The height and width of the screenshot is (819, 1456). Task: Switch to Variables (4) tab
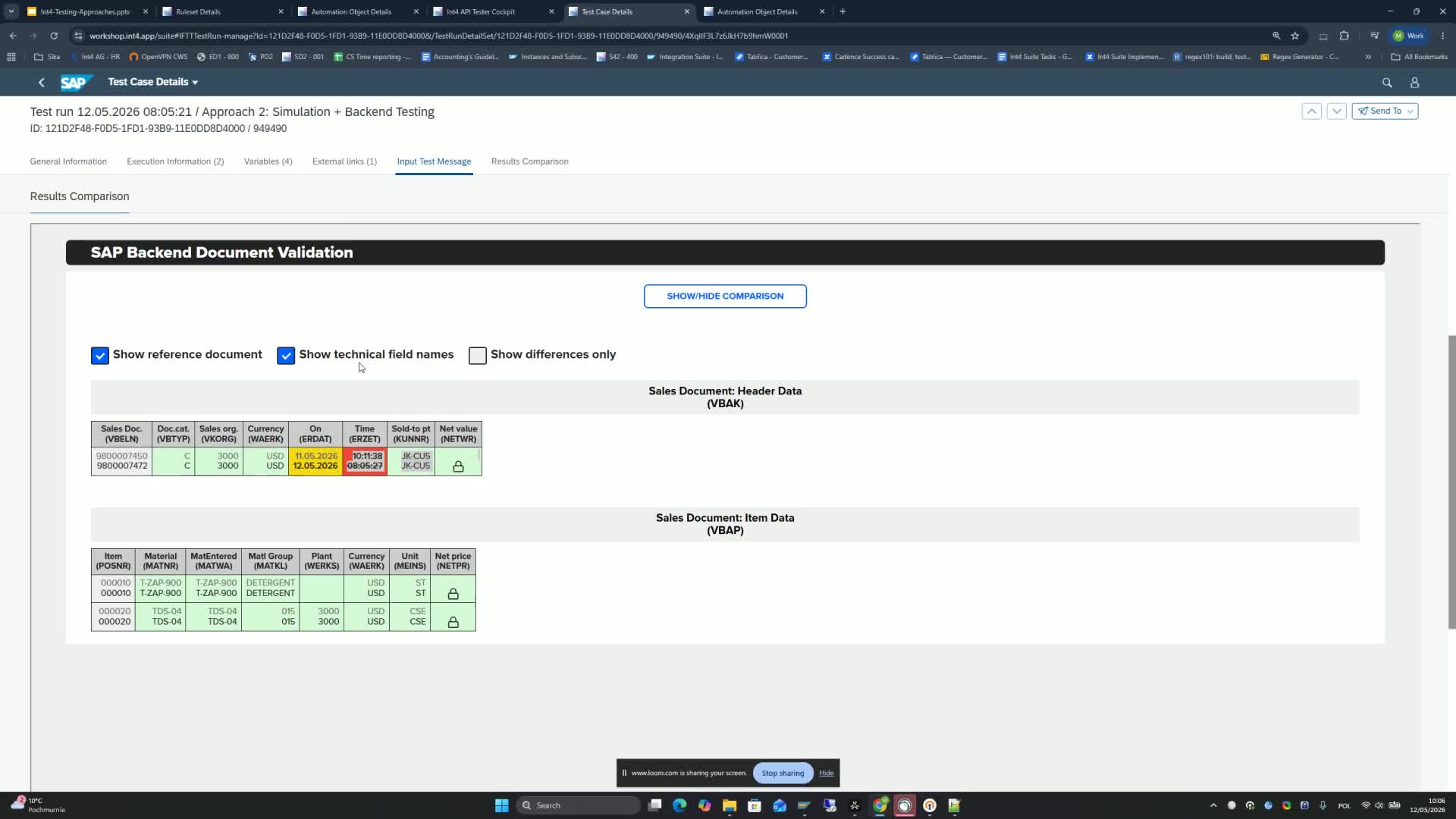(x=268, y=162)
